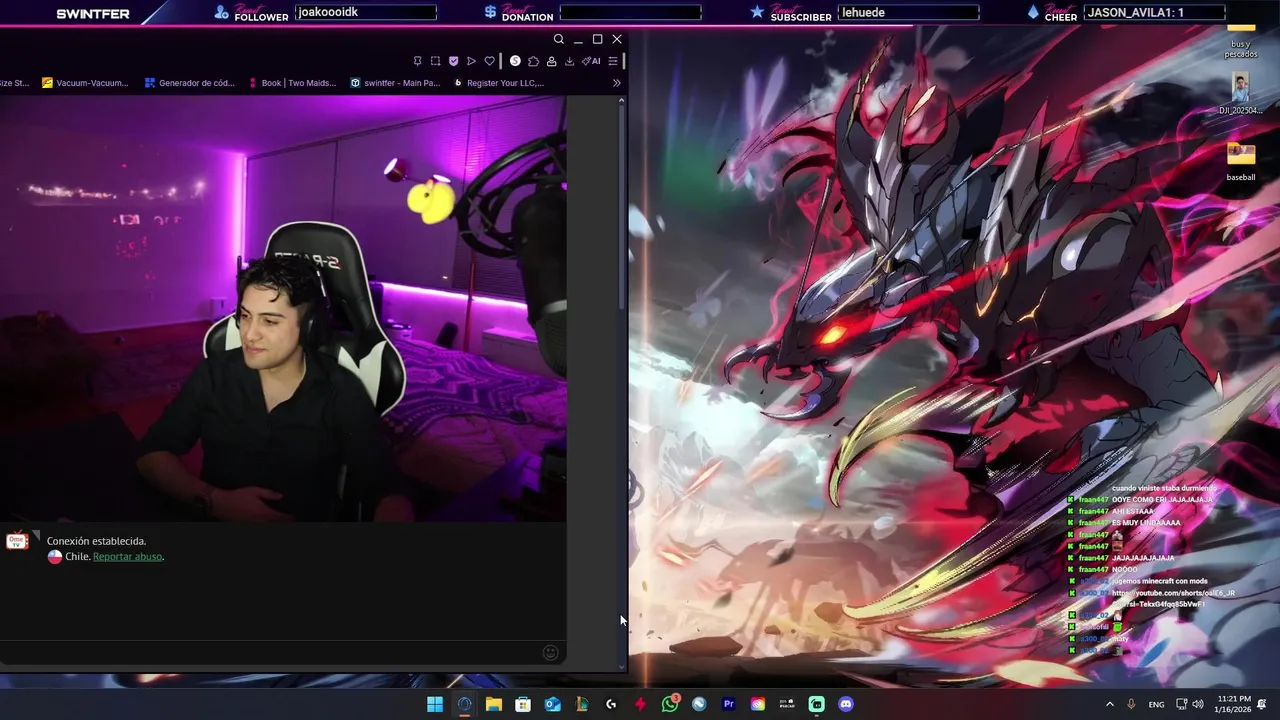Expand hidden bookmarks with double chevron
The width and height of the screenshot is (1280, 720).
[x=617, y=83]
